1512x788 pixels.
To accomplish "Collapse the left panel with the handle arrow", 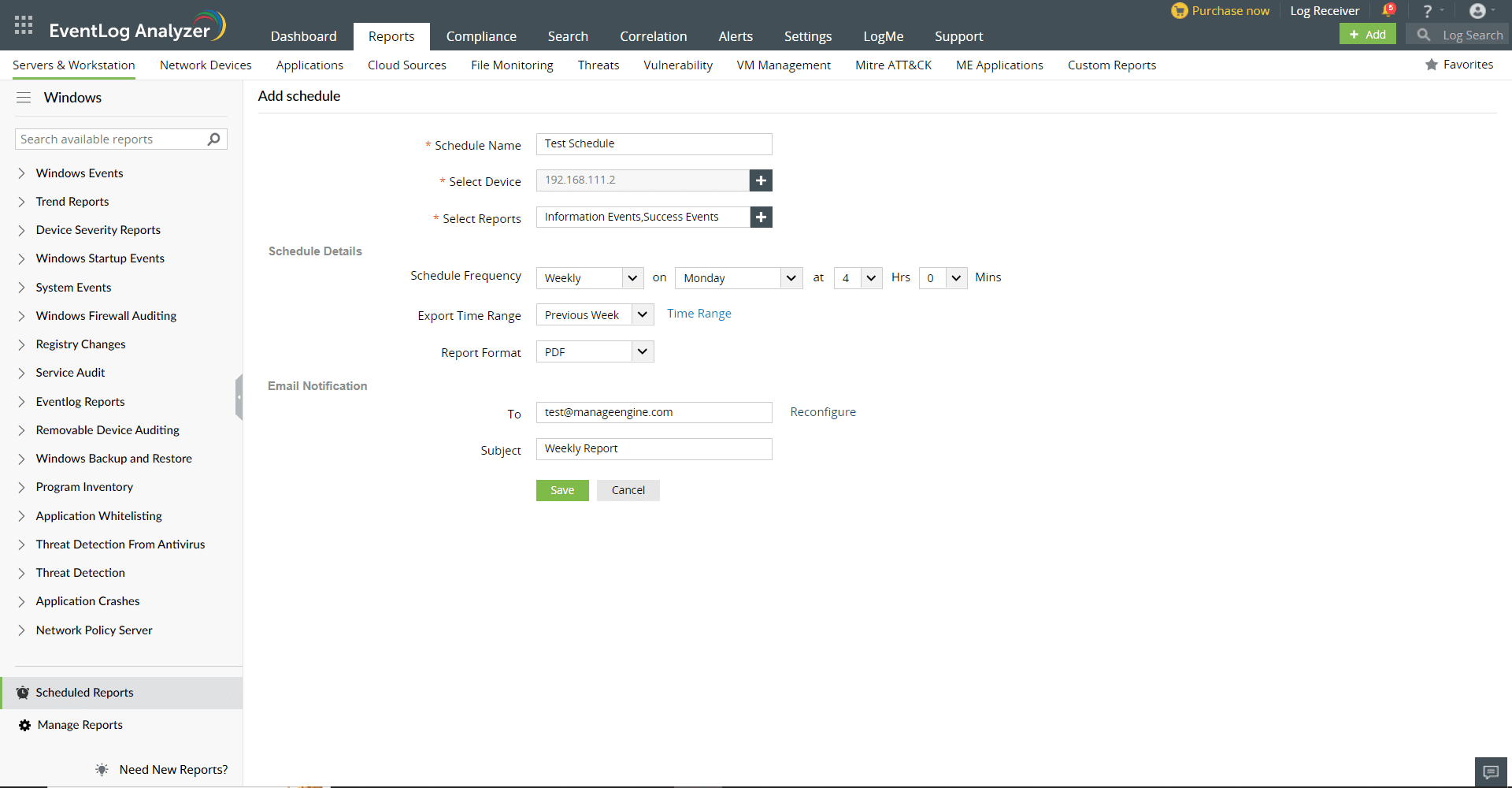I will [x=239, y=397].
